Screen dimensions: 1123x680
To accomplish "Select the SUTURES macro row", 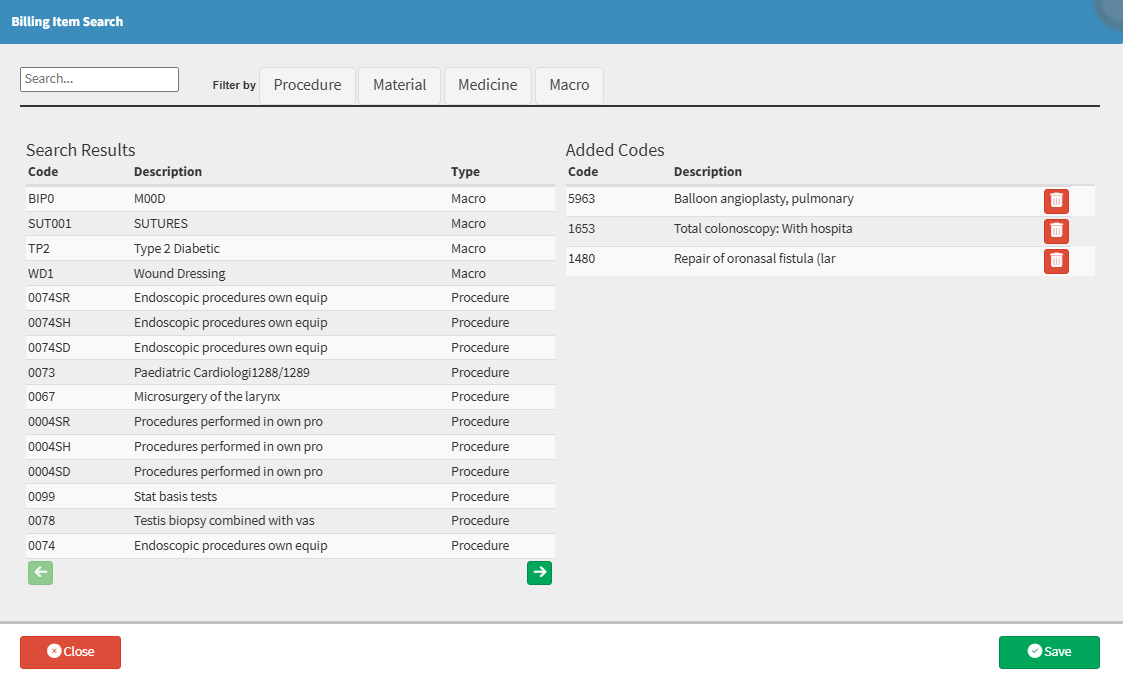I will point(160,224).
